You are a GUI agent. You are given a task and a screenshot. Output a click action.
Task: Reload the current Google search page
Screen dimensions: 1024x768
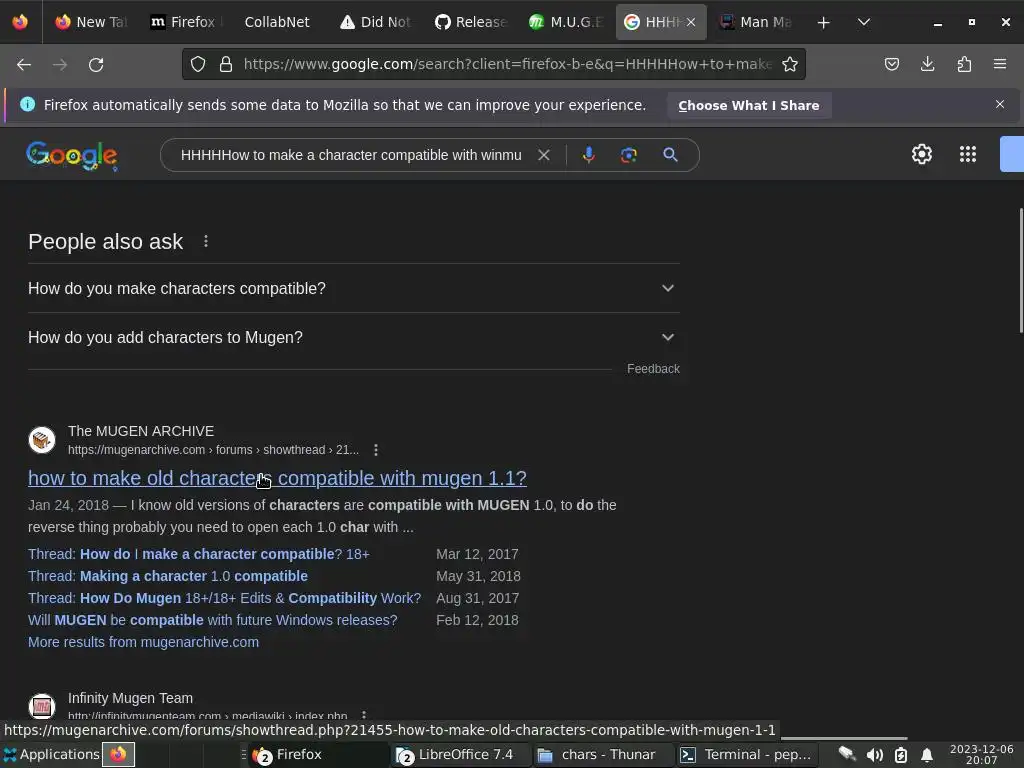point(96,65)
